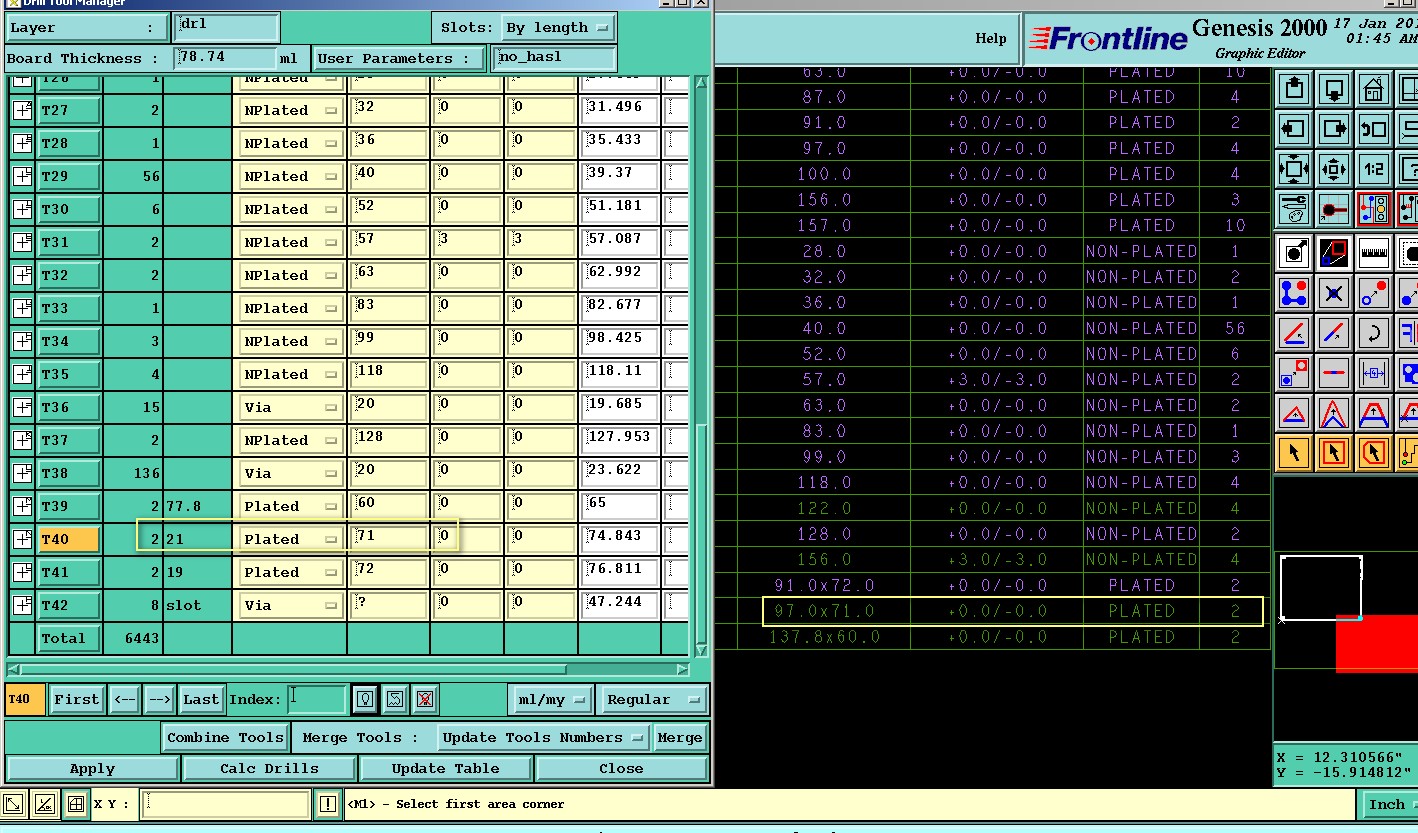Click the pan down arrow icon
The width and height of the screenshot is (1418, 833).
click(x=1334, y=88)
